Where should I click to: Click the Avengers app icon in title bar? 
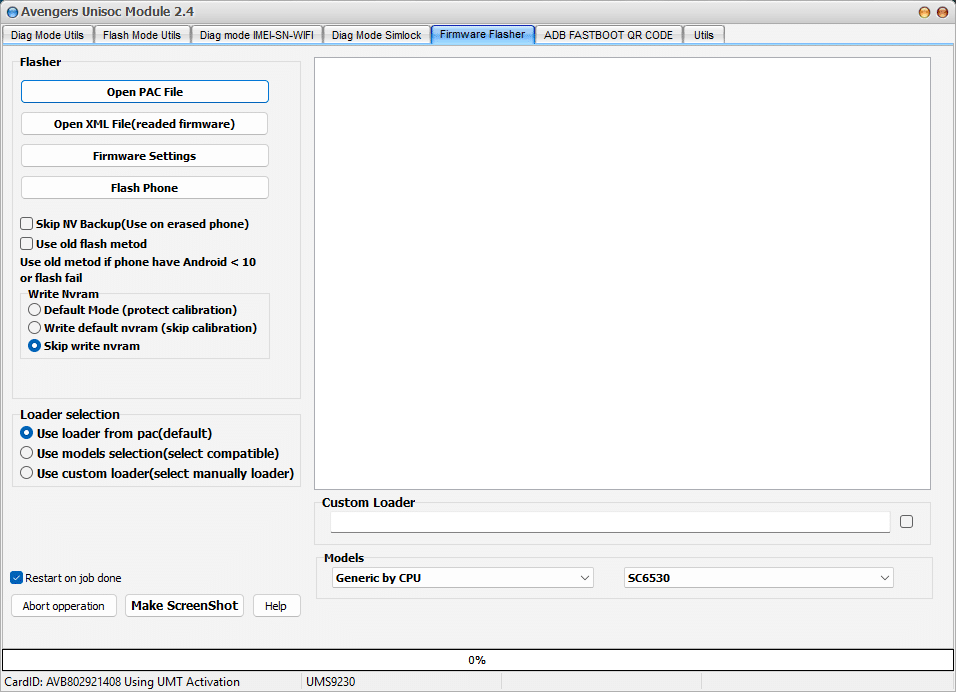12,12
